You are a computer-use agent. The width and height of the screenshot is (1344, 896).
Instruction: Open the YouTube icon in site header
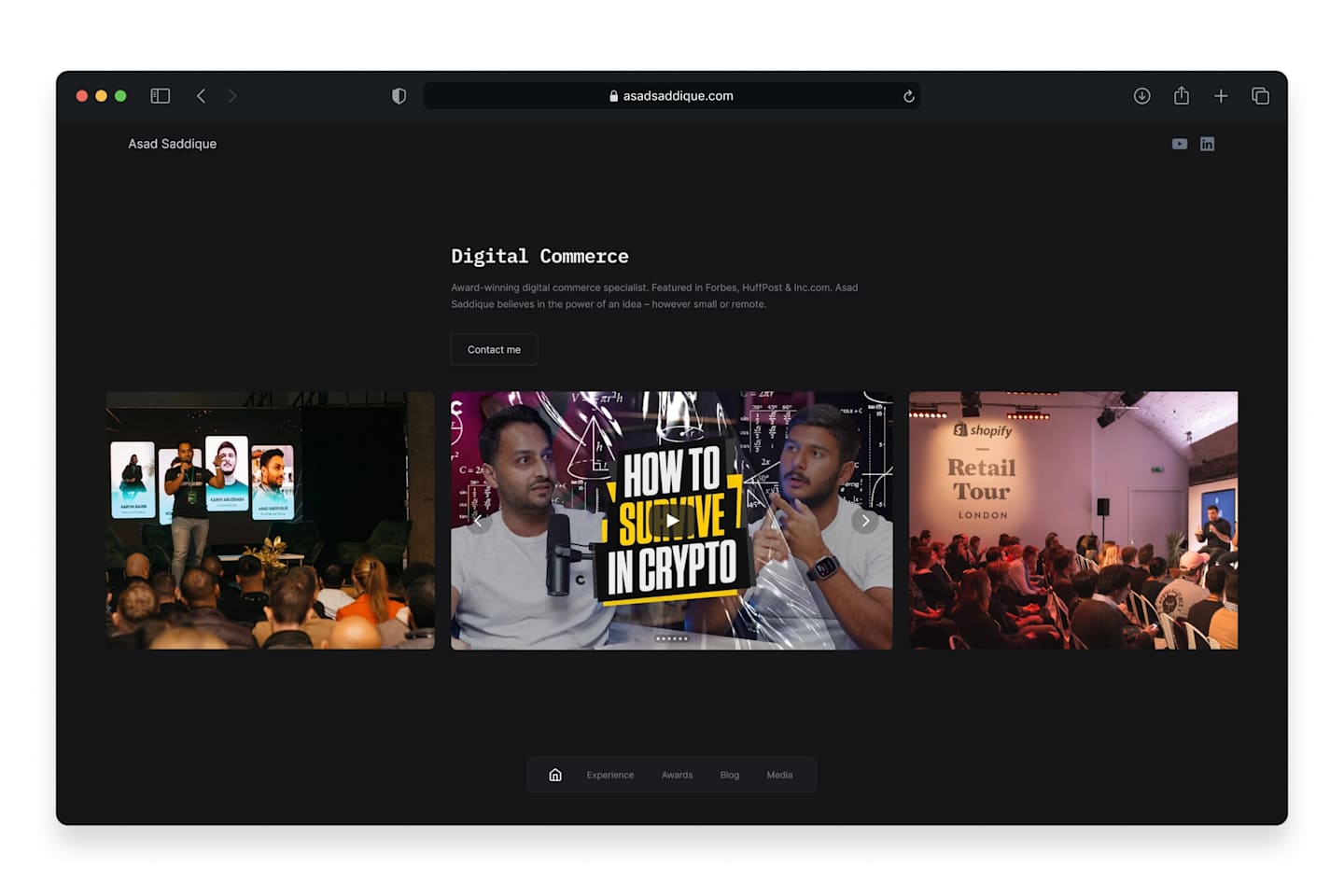point(1180,144)
